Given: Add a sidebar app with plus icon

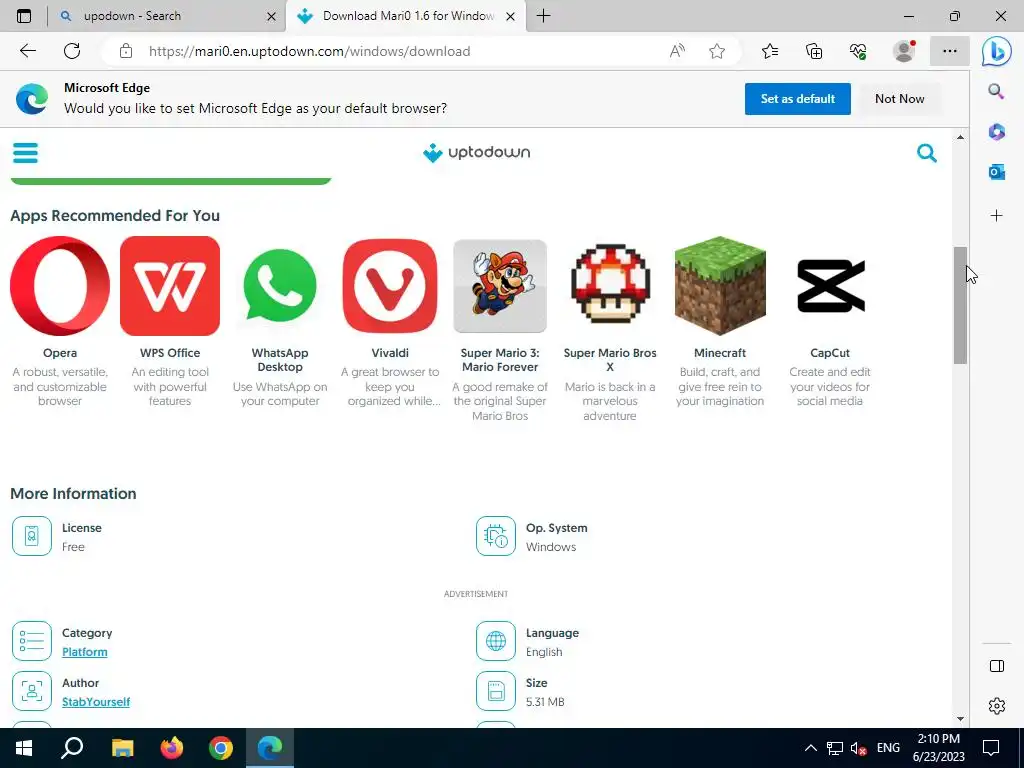Looking at the screenshot, I should click(x=997, y=216).
